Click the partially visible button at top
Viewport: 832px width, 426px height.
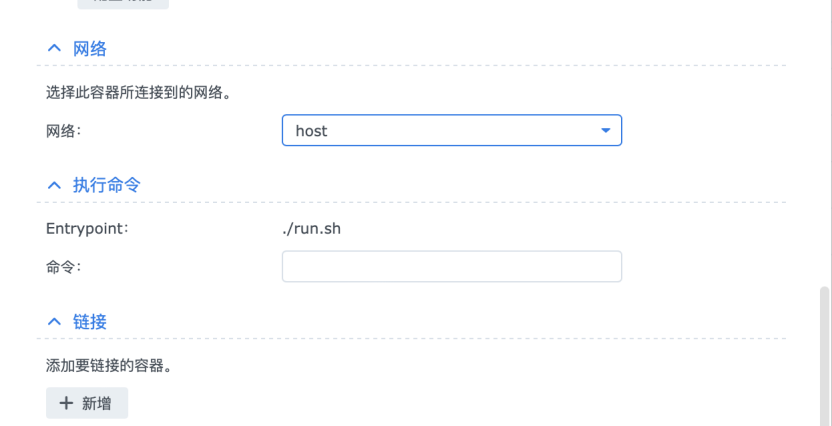click(123, 4)
